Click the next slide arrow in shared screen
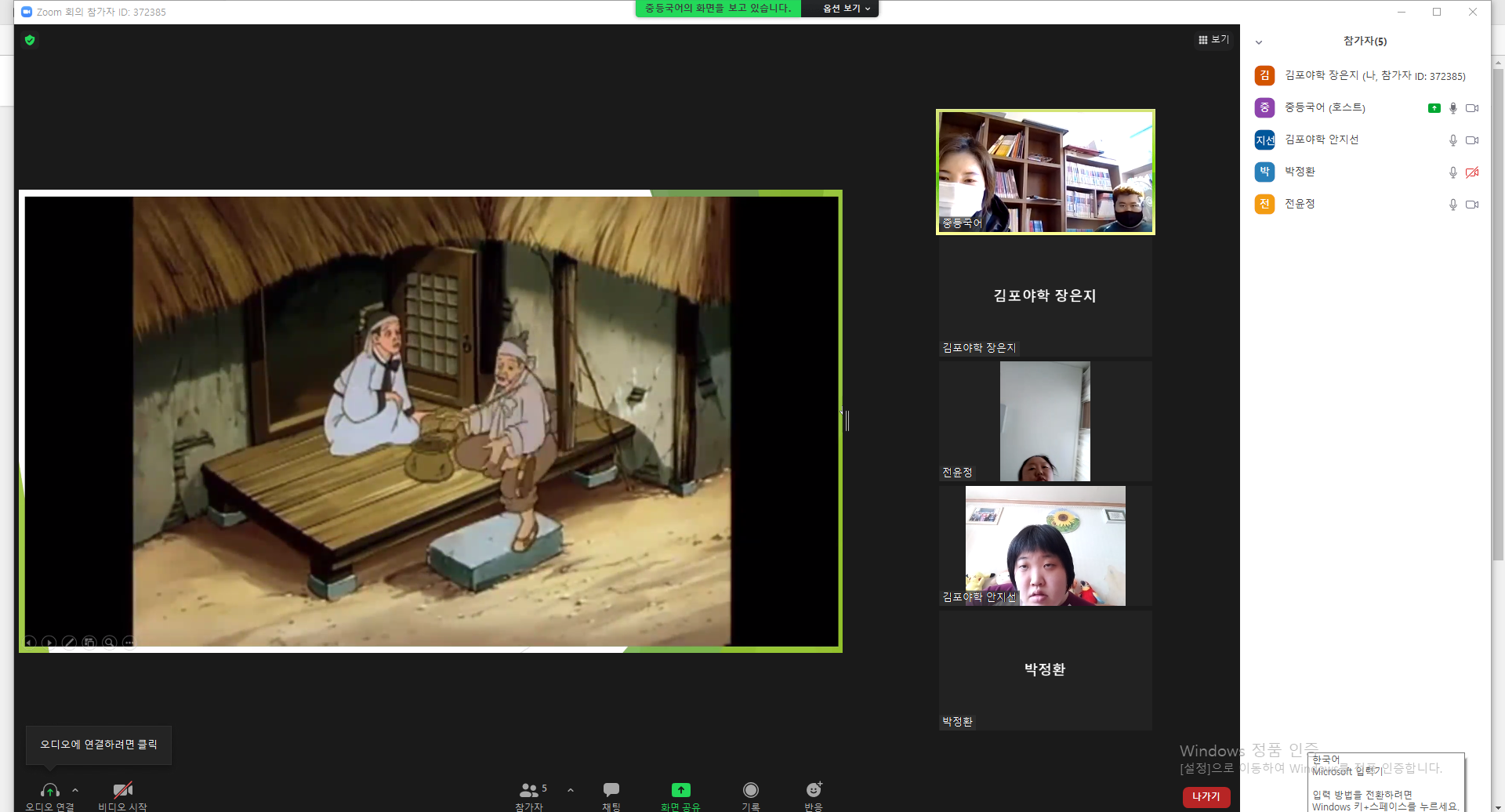The width and height of the screenshot is (1505, 812). point(49,642)
